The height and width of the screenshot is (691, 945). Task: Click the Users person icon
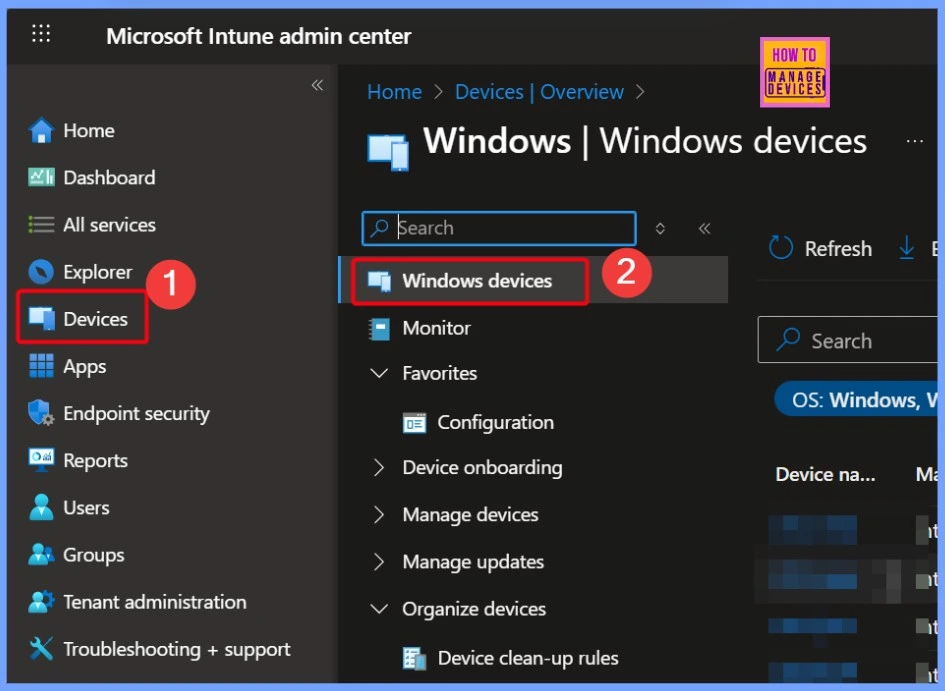click(41, 507)
